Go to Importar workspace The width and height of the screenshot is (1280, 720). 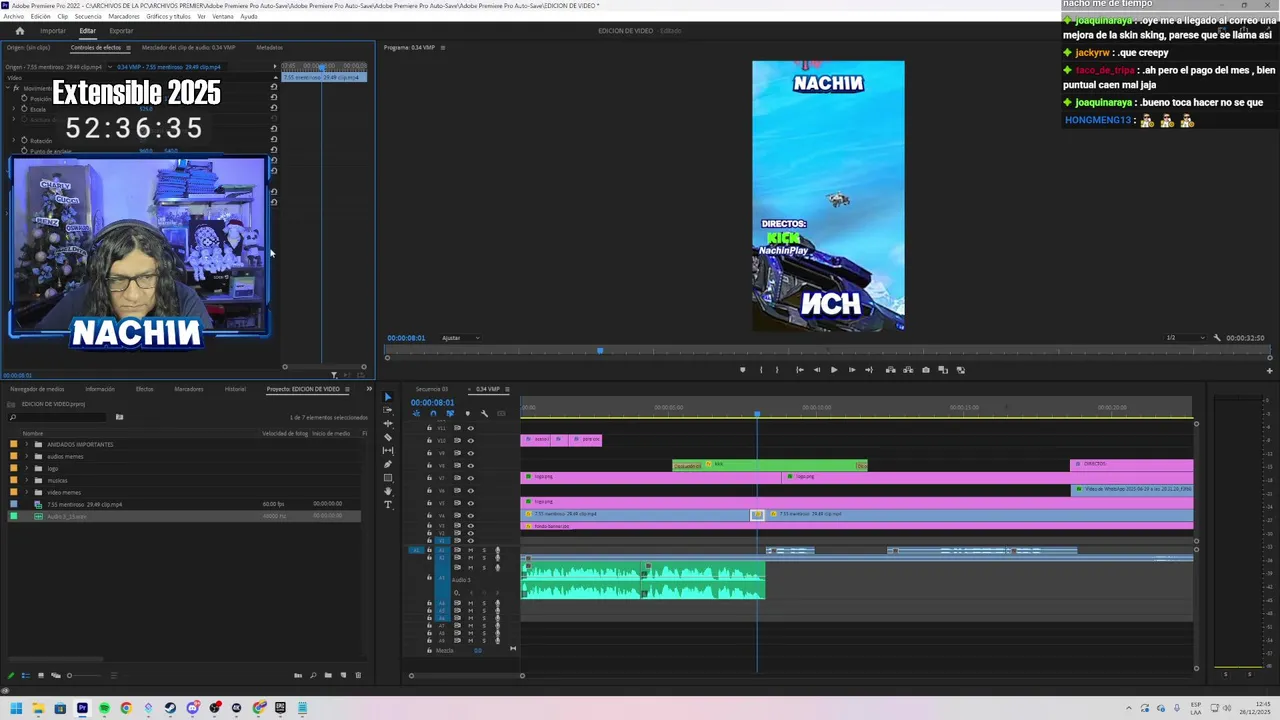tap(53, 31)
